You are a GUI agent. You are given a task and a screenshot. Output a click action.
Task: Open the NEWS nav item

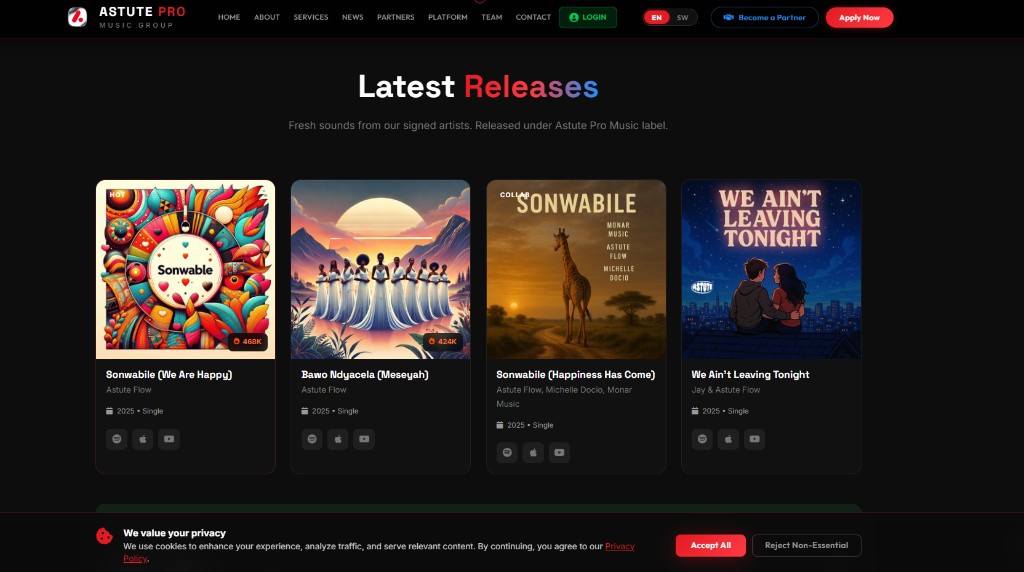[353, 17]
